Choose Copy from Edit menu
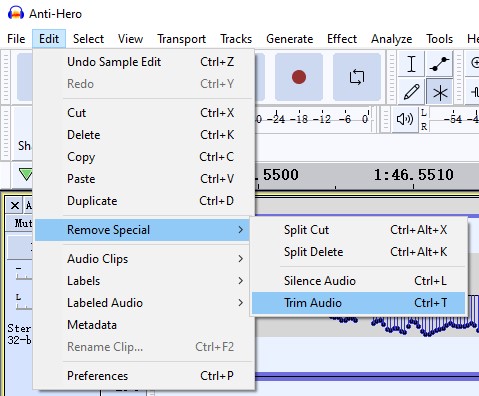This screenshot has height=396, width=479. tap(144, 157)
